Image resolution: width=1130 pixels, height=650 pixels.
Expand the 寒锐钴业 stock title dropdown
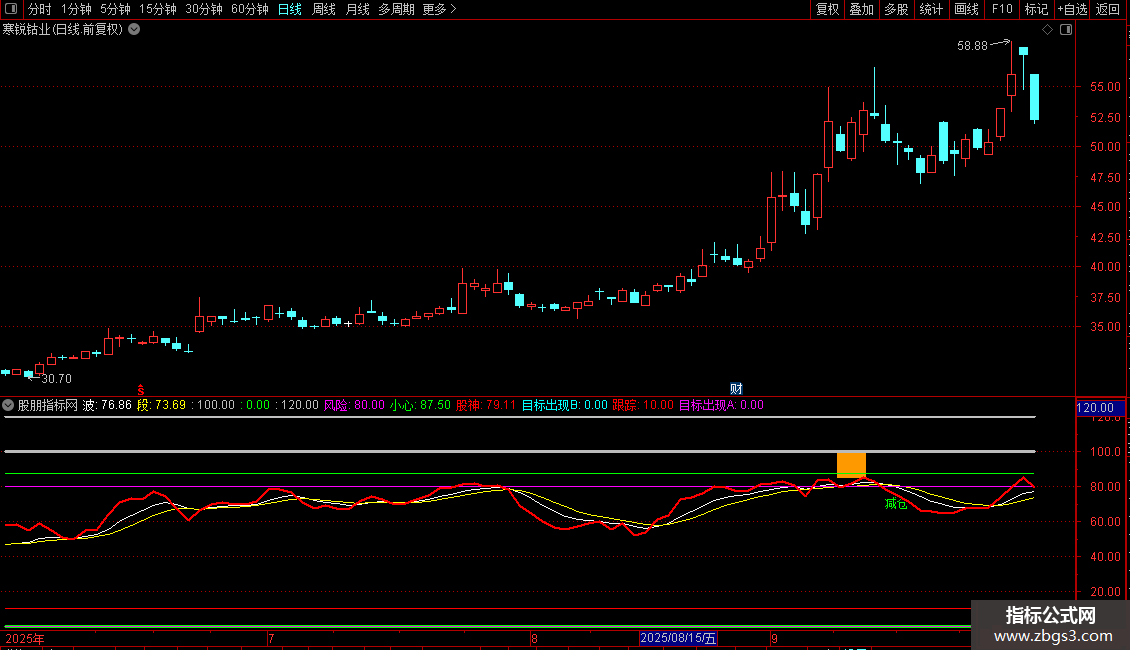coord(134,30)
